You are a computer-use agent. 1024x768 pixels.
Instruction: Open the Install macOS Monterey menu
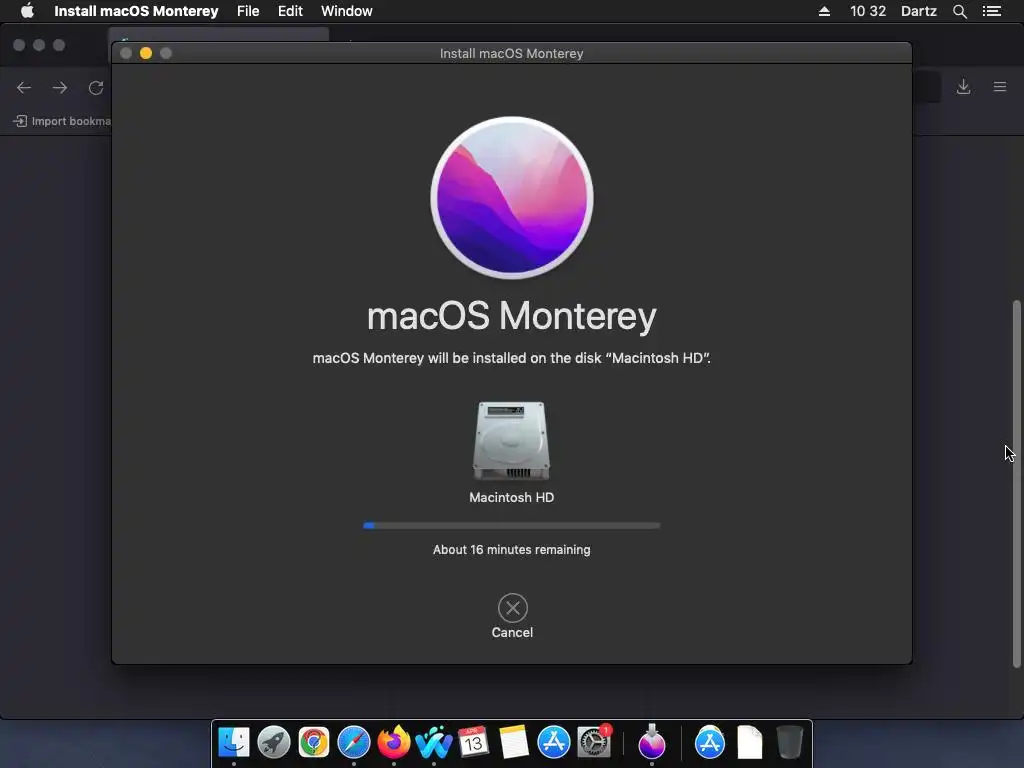click(x=136, y=11)
